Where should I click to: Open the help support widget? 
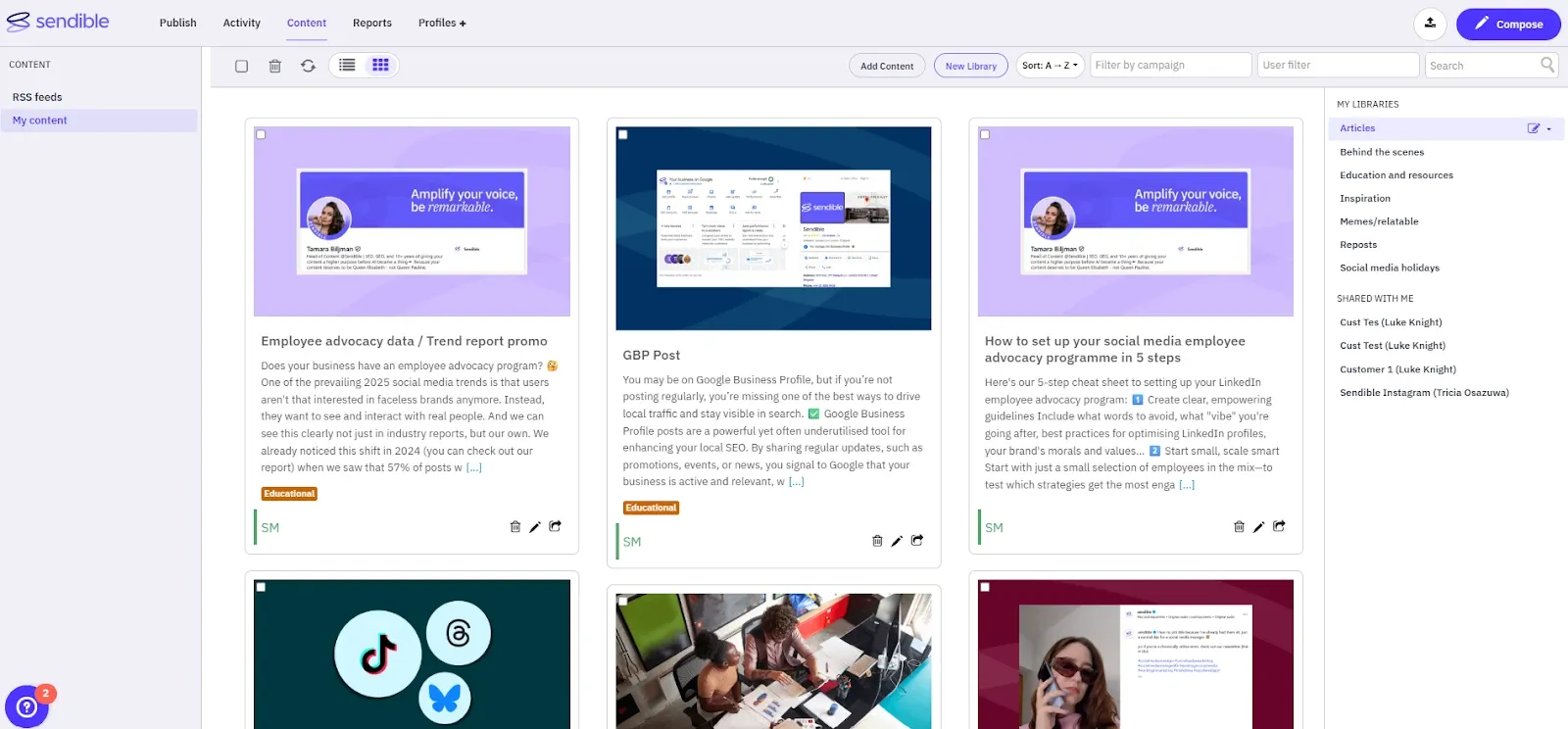coord(26,706)
